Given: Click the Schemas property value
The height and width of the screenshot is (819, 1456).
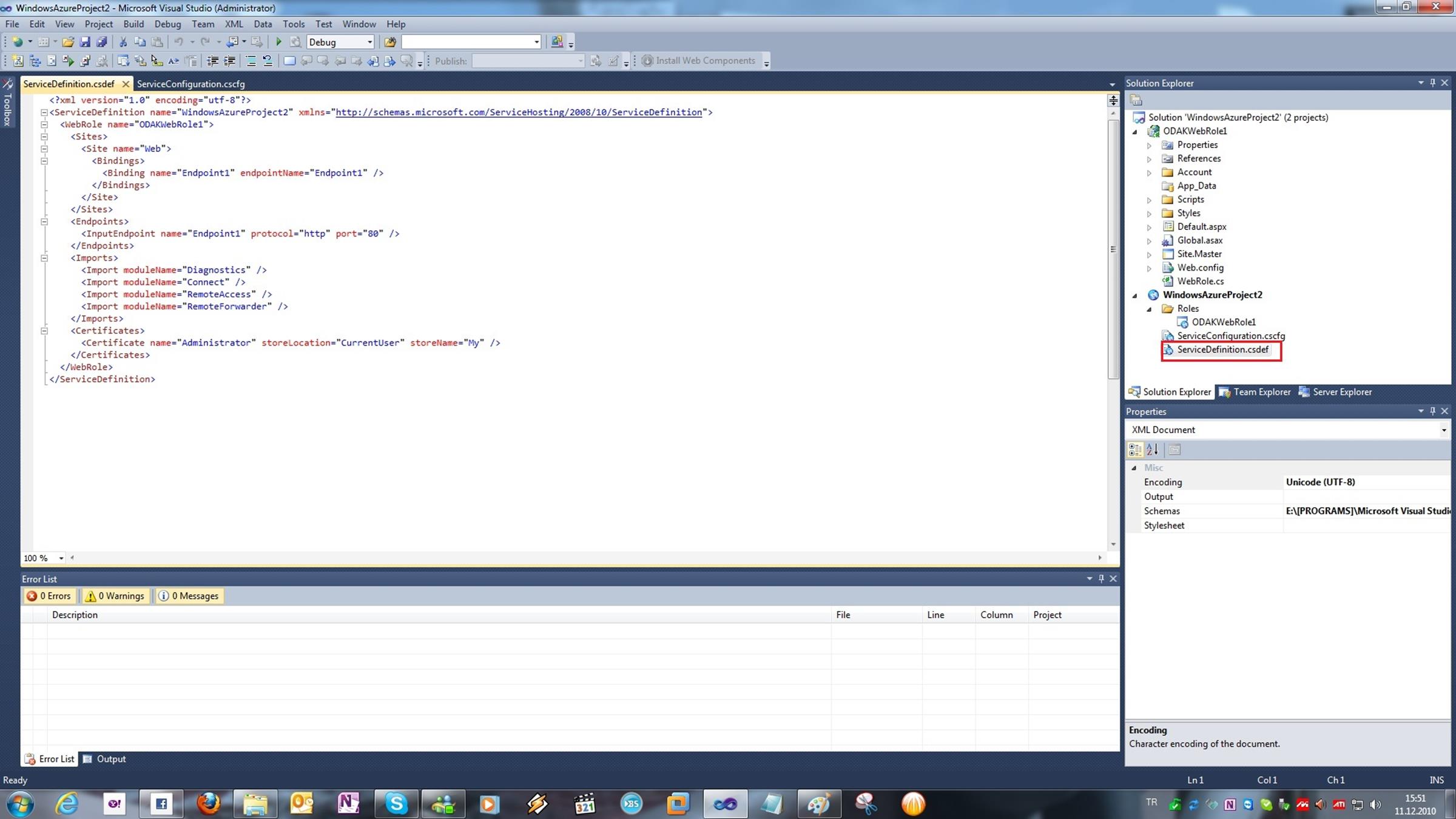Looking at the screenshot, I should click(x=1367, y=511).
